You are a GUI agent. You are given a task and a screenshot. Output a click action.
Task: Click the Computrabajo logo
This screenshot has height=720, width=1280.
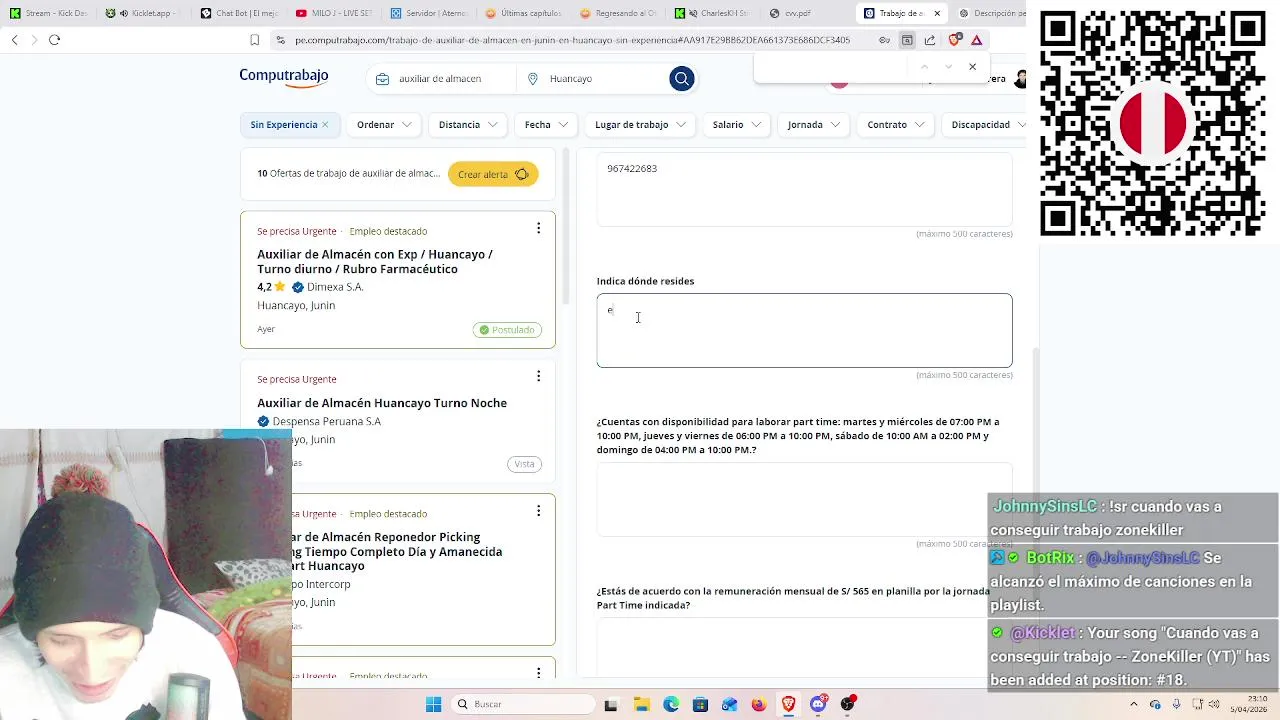pyautogui.click(x=284, y=77)
